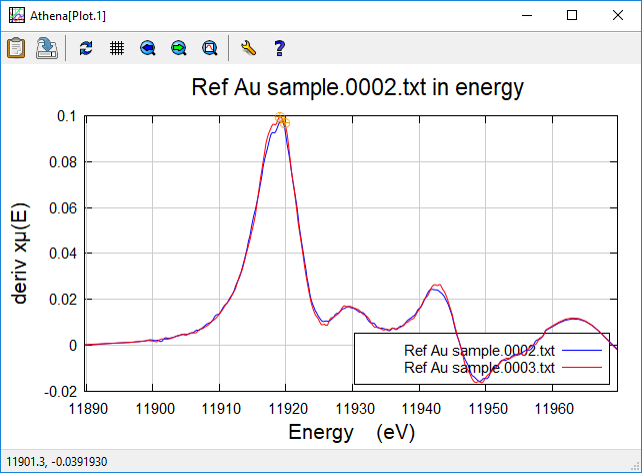Replot with the refresh arrows icon
This screenshot has width=642, height=473.
86,48
